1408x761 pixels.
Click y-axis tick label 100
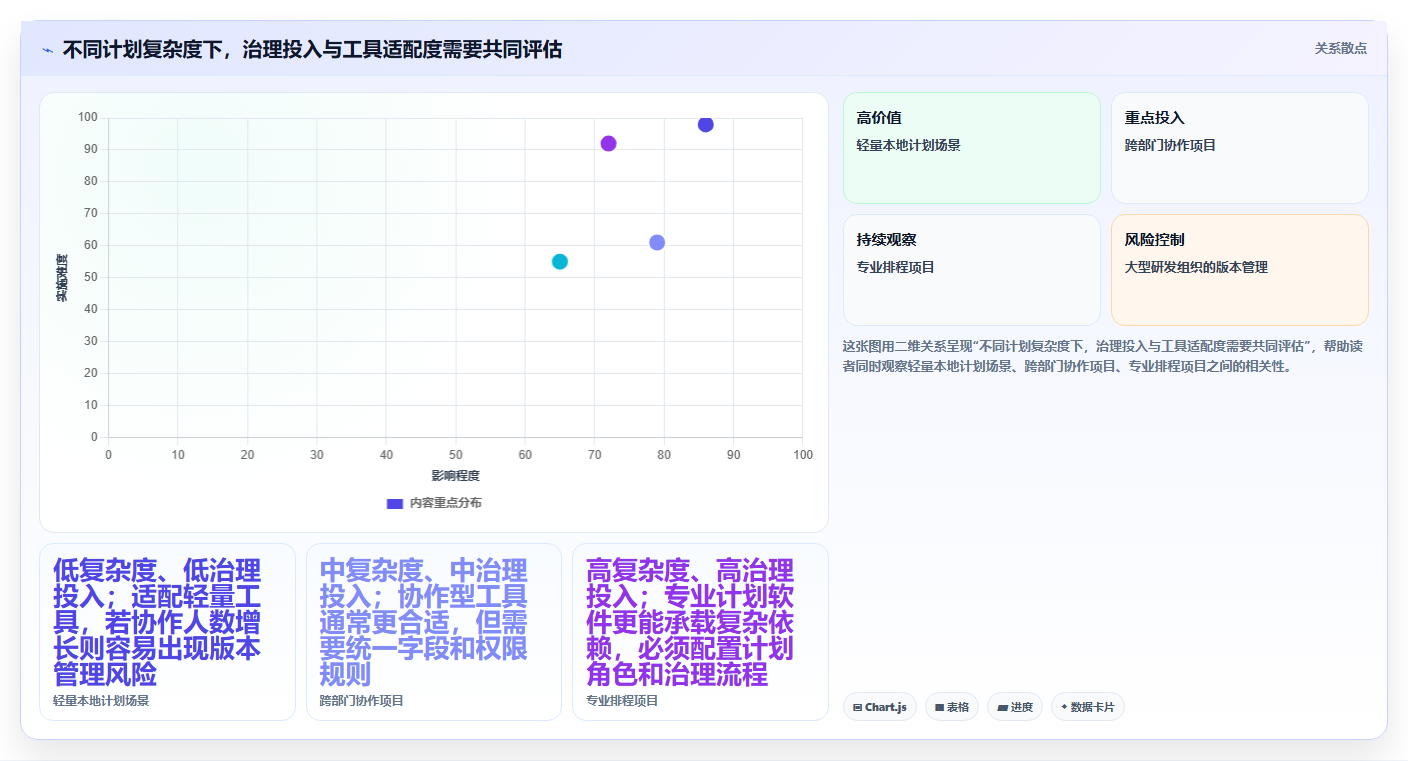point(88,118)
